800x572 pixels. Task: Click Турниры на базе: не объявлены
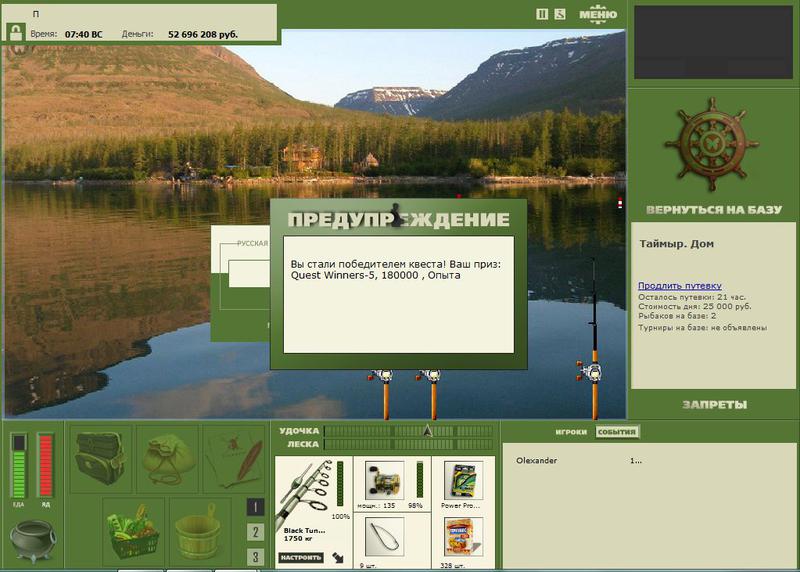pyautogui.click(x=703, y=328)
